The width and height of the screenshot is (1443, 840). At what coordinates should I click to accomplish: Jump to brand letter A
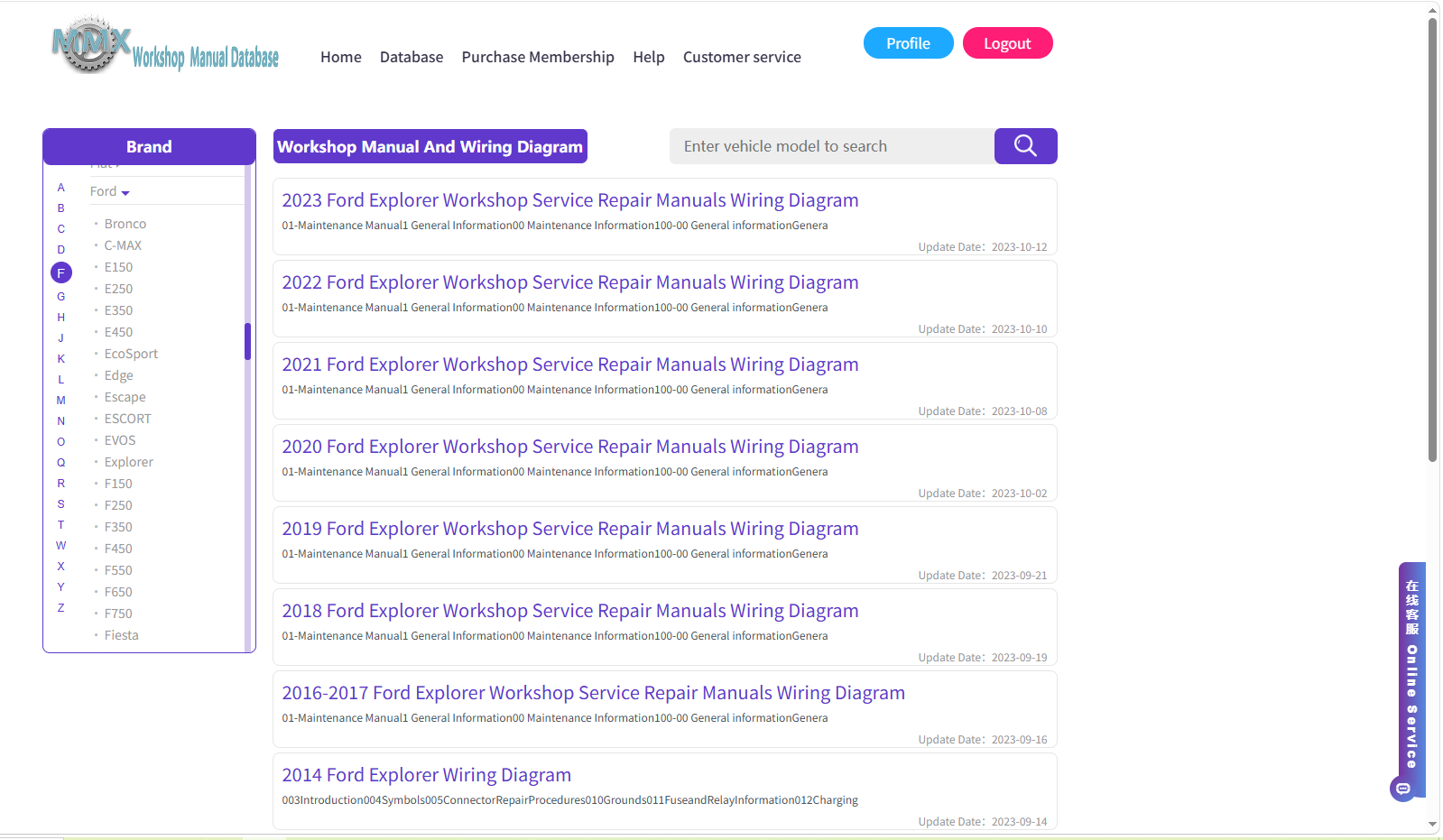pos(61,188)
